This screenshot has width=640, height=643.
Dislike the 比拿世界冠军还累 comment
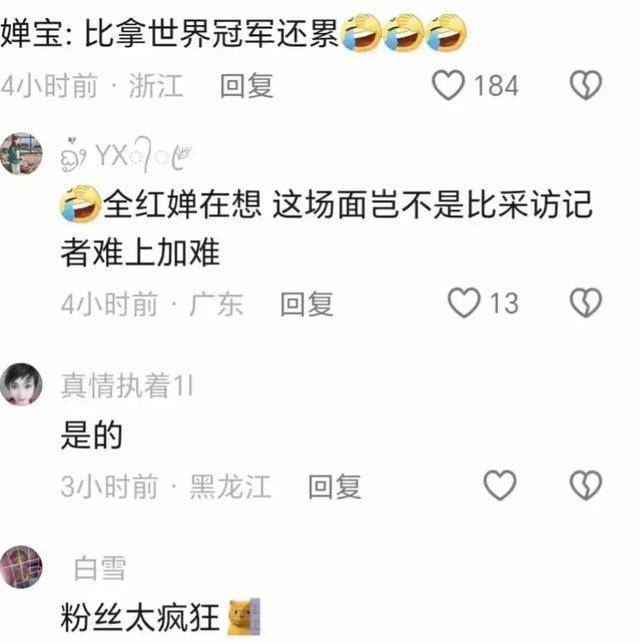(585, 85)
